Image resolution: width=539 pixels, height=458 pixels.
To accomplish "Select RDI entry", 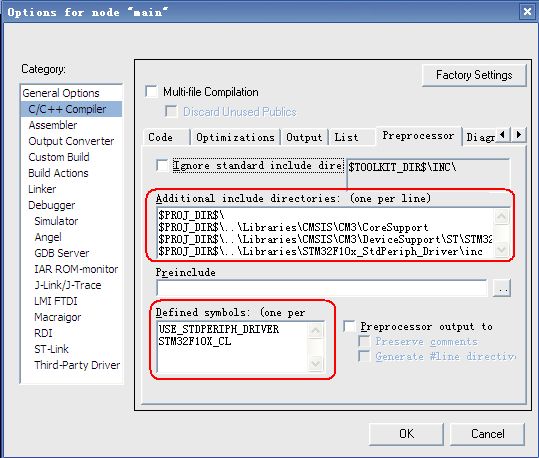I will pyautogui.click(x=43, y=333).
